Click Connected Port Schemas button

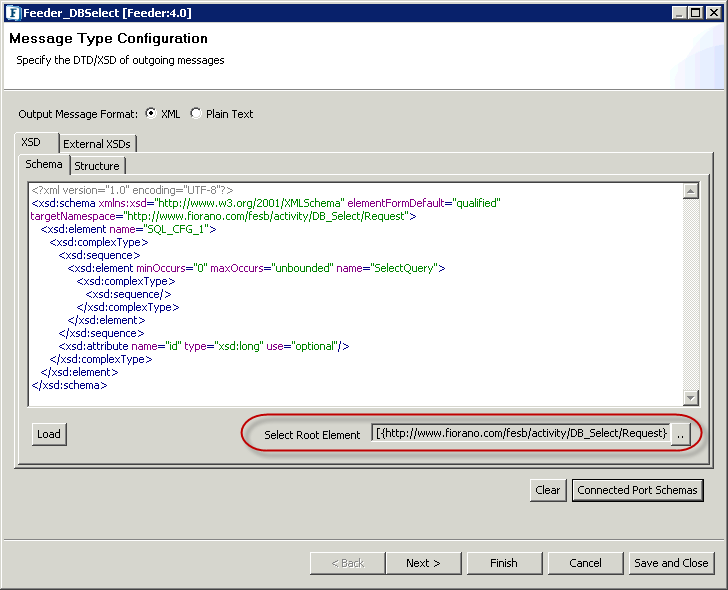(637, 490)
